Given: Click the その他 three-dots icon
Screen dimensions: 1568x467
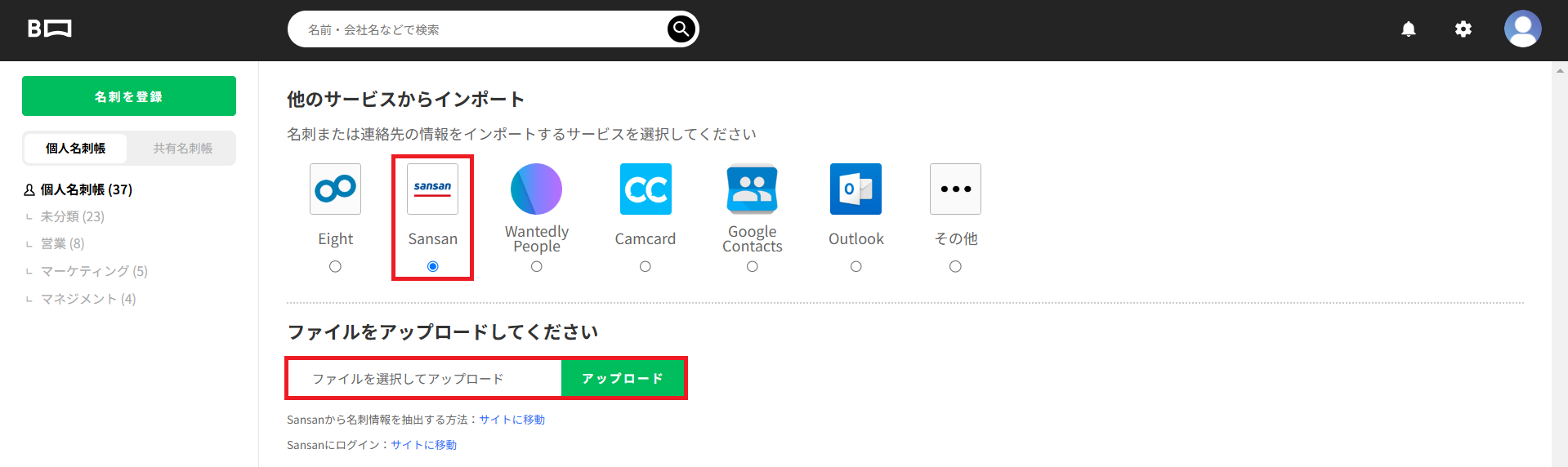Looking at the screenshot, I should pyautogui.click(x=955, y=189).
